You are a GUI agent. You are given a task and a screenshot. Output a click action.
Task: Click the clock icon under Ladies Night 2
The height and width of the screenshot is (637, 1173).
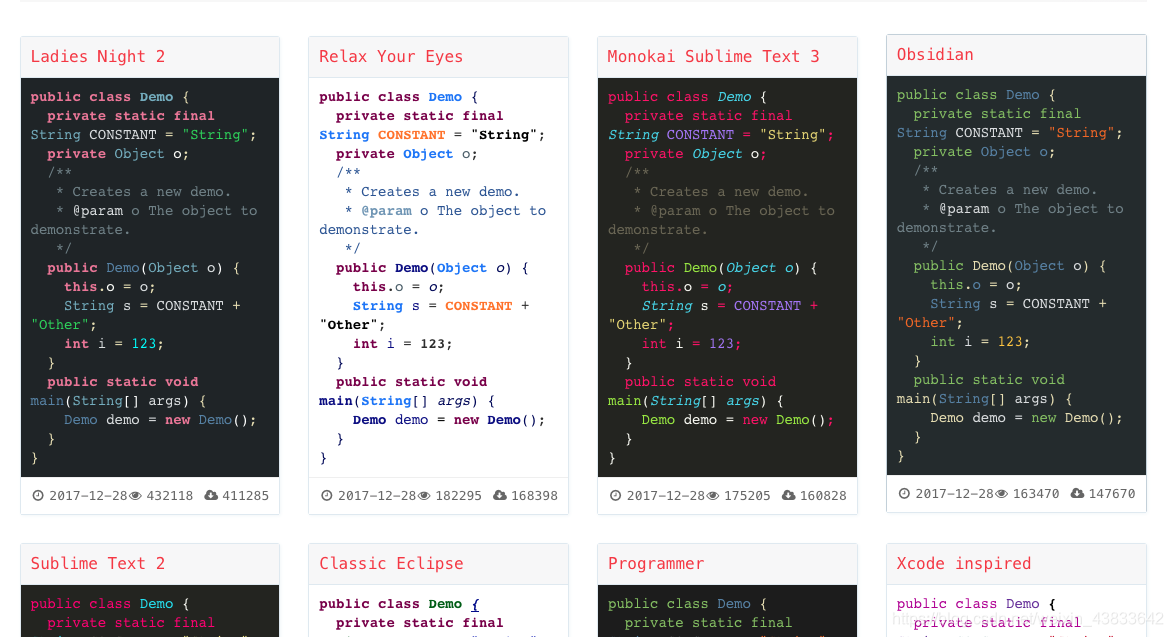pyautogui.click(x=37, y=496)
